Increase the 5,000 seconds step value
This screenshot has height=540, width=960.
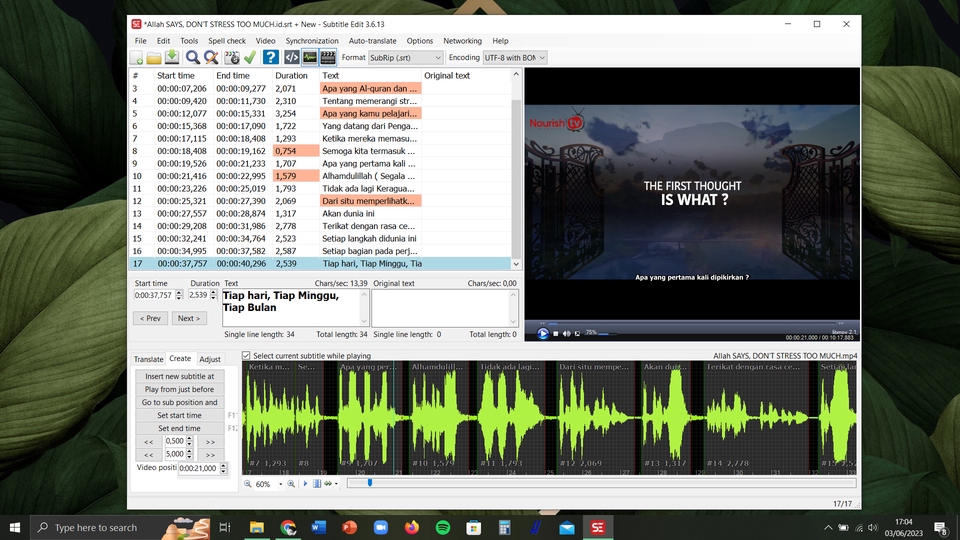coord(189,452)
